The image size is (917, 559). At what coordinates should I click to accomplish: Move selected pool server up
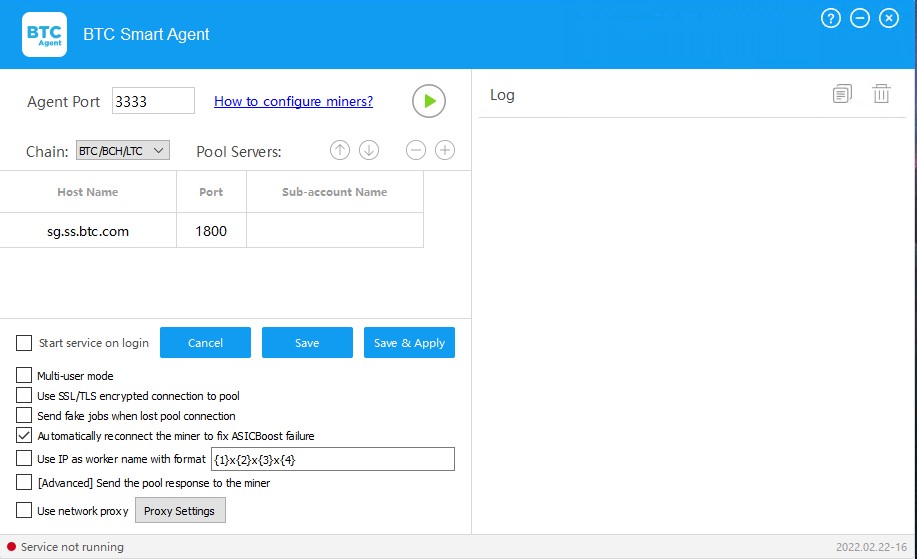click(x=340, y=150)
